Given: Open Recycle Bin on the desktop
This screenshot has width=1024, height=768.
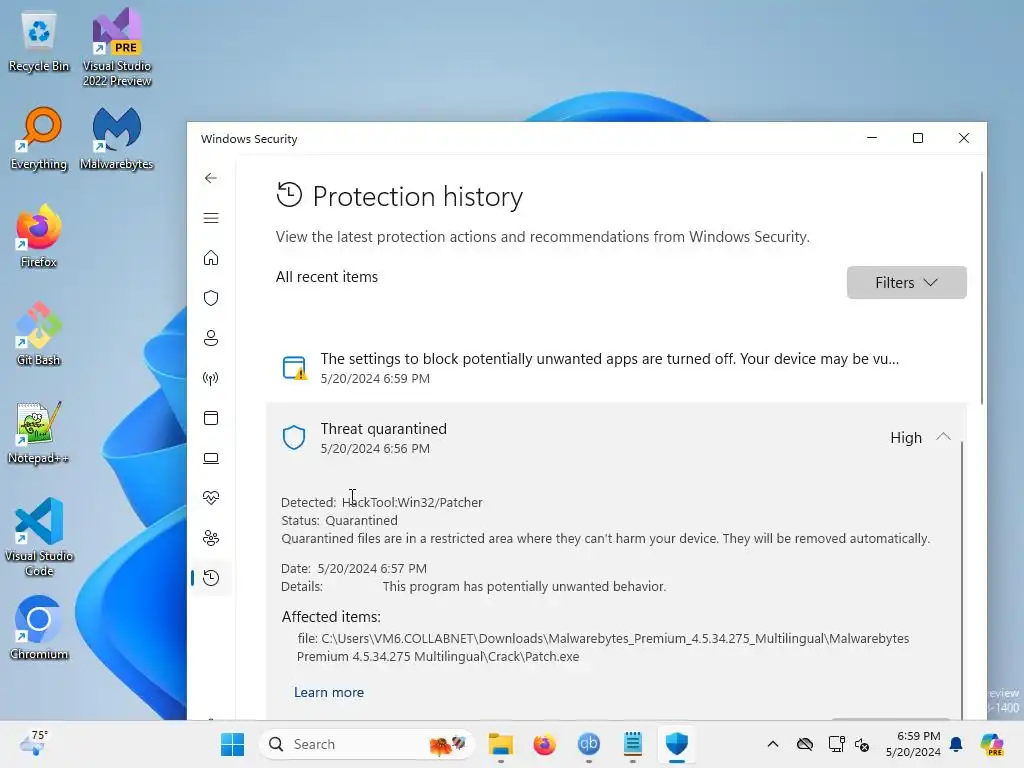Looking at the screenshot, I should pyautogui.click(x=39, y=42).
